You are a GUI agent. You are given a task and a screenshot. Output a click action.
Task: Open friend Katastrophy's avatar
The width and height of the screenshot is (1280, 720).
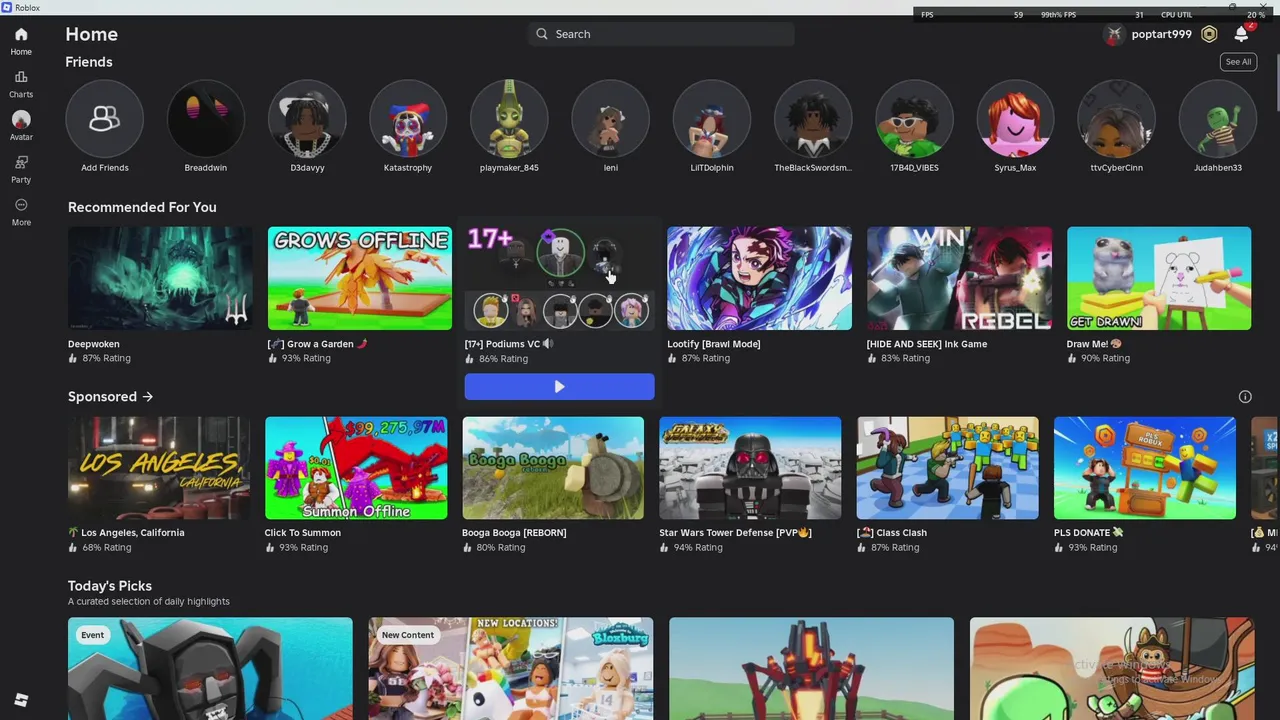pos(408,119)
